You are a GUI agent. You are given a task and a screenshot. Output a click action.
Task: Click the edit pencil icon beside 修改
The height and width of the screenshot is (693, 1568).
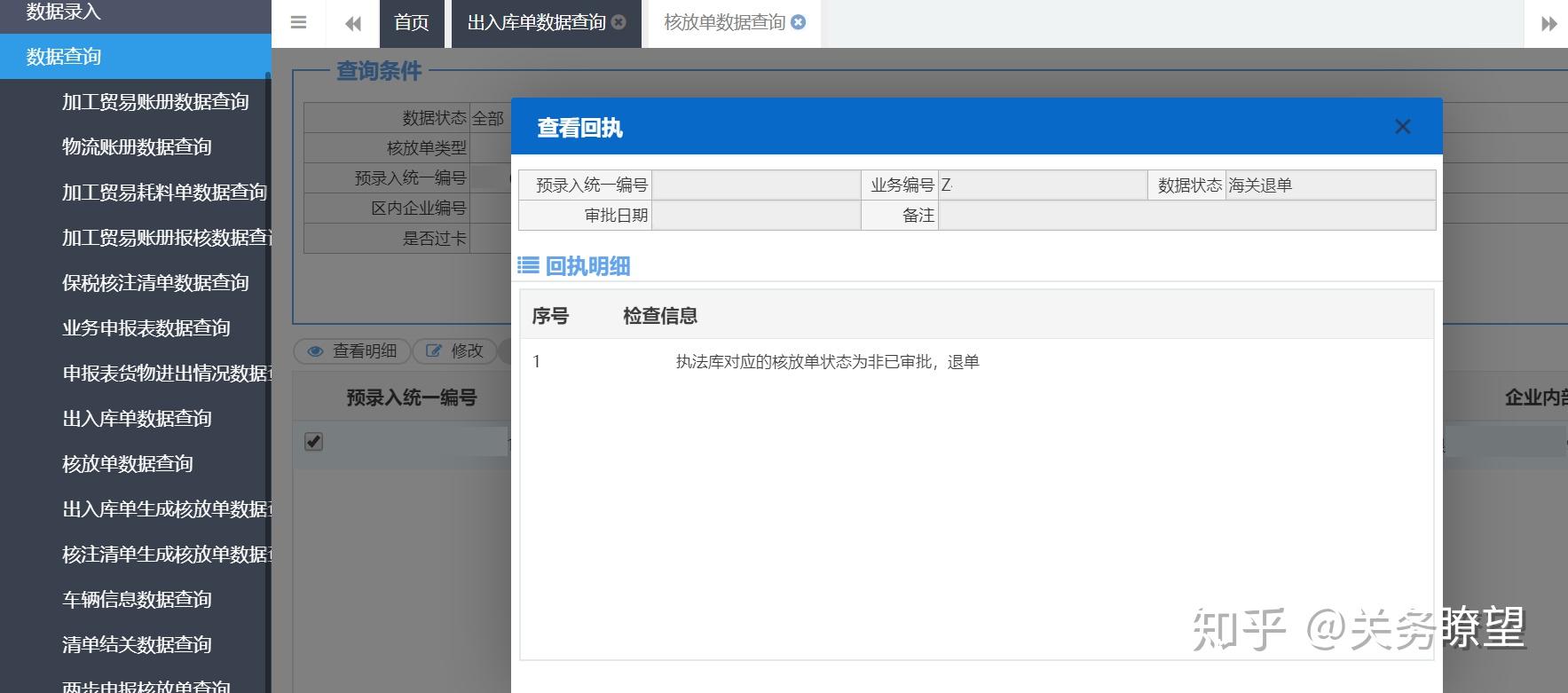pyautogui.click(x=434, y=351)
